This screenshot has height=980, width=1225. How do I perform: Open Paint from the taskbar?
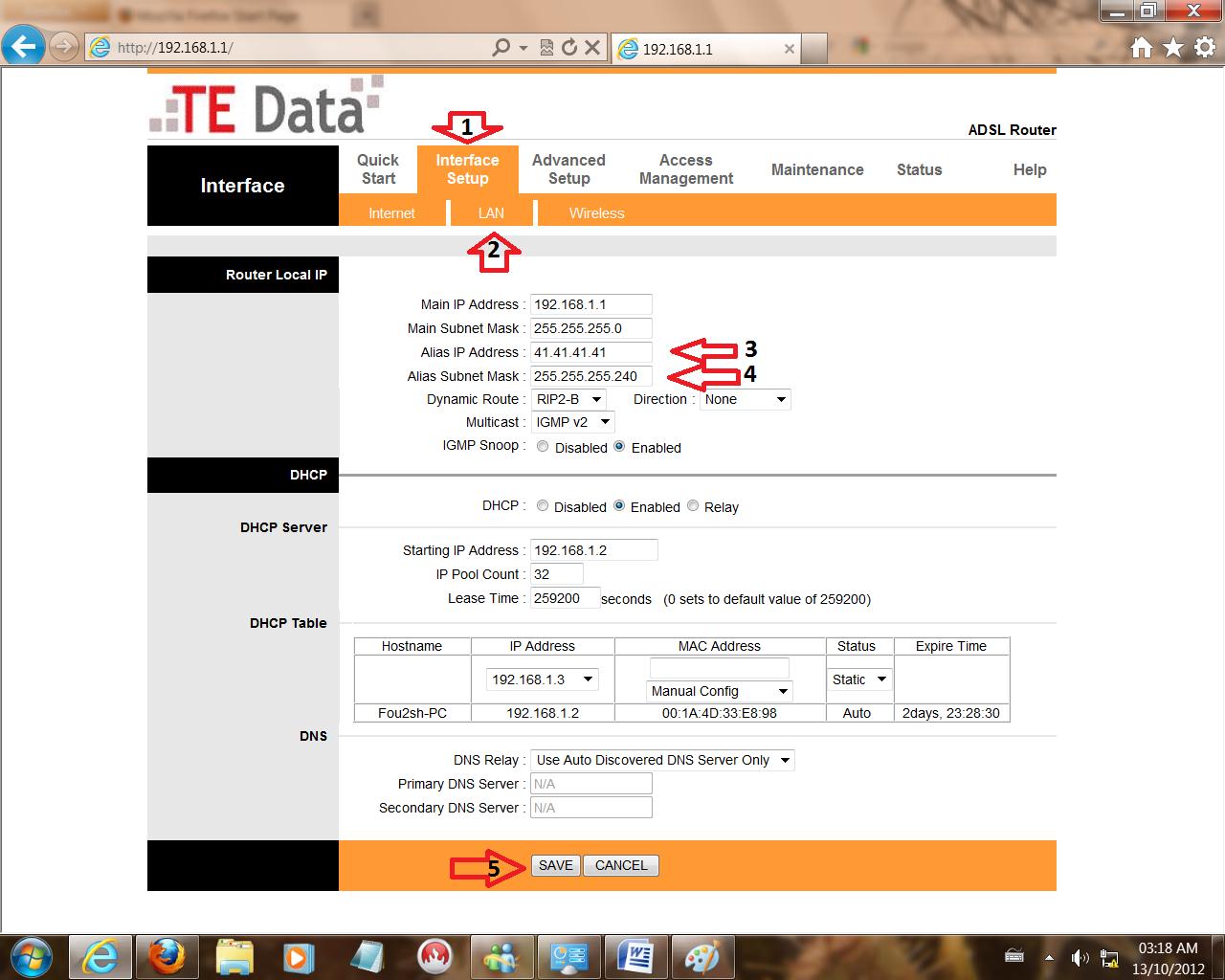click(x=703, y=956)
